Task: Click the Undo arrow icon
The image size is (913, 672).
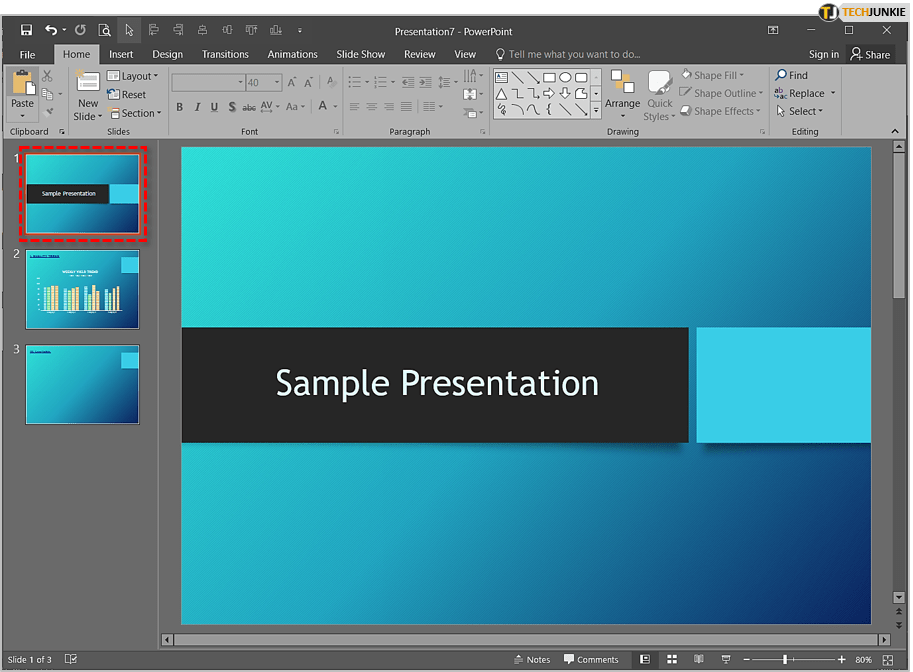Action: click(x=51, y=31)
